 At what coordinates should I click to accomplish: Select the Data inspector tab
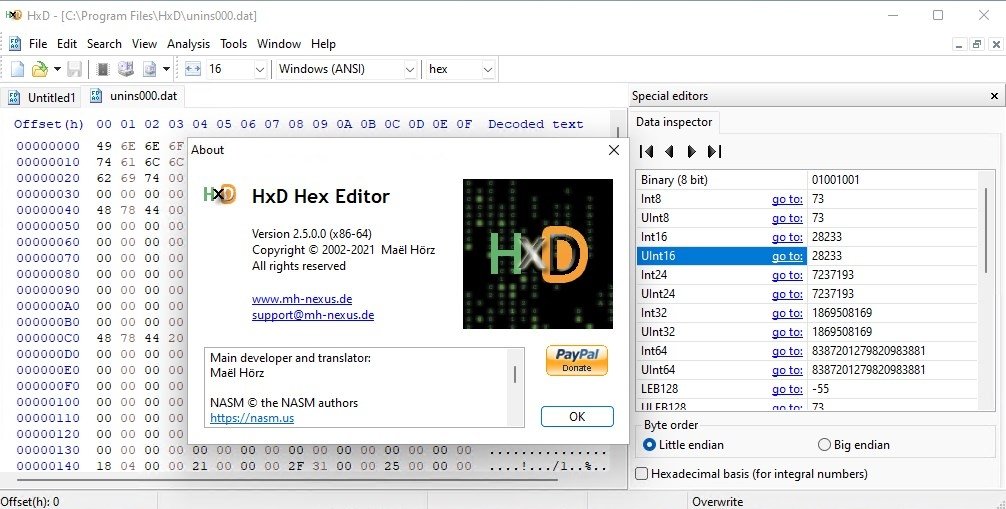pyautogui.click(x=674, y=122)
